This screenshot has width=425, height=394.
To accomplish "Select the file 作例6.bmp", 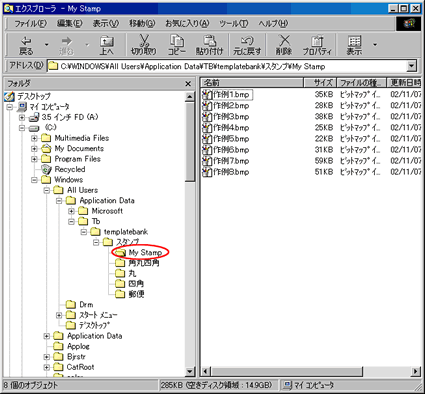I will click(x=231, y=150).
